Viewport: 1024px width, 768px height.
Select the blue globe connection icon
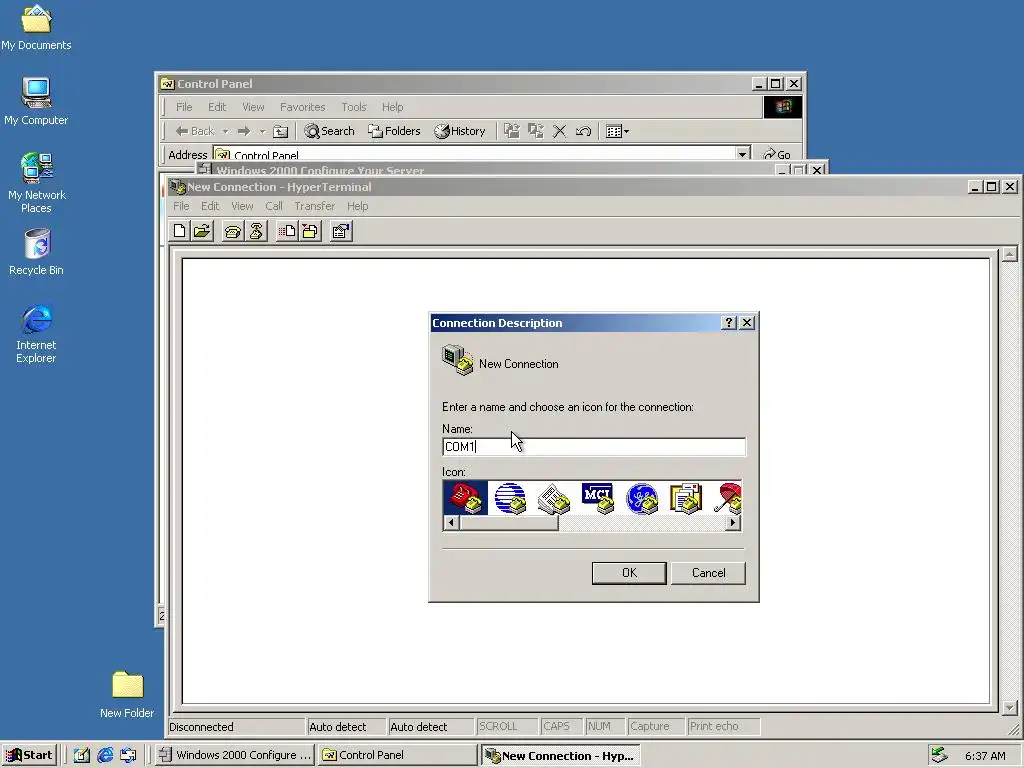[x=509, y=498]
